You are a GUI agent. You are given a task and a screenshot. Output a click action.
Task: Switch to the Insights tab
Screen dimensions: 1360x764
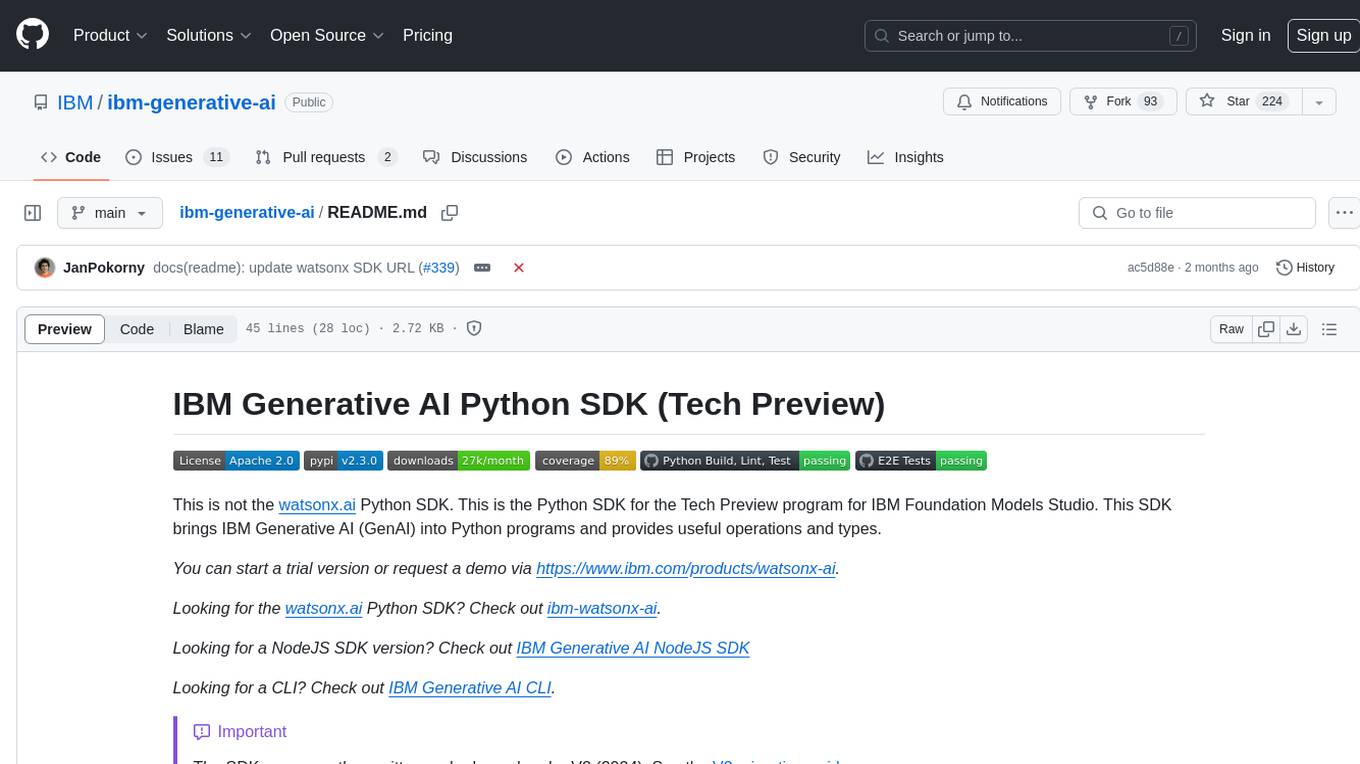click(905, 157)
